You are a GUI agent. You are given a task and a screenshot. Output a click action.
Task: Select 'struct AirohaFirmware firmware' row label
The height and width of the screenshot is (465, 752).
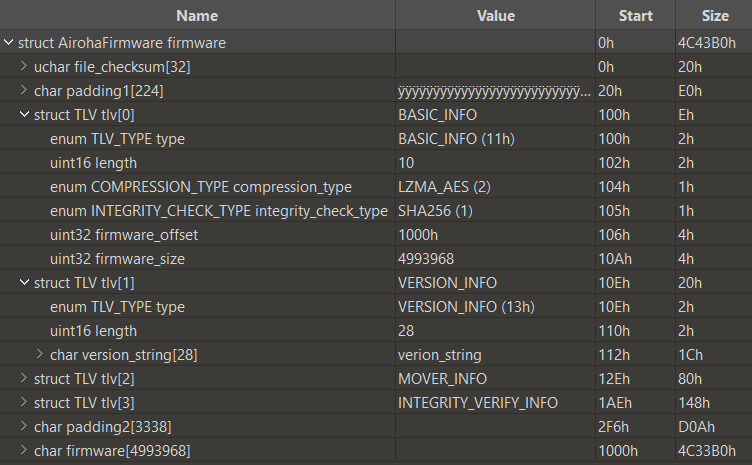tap(122, 43)
